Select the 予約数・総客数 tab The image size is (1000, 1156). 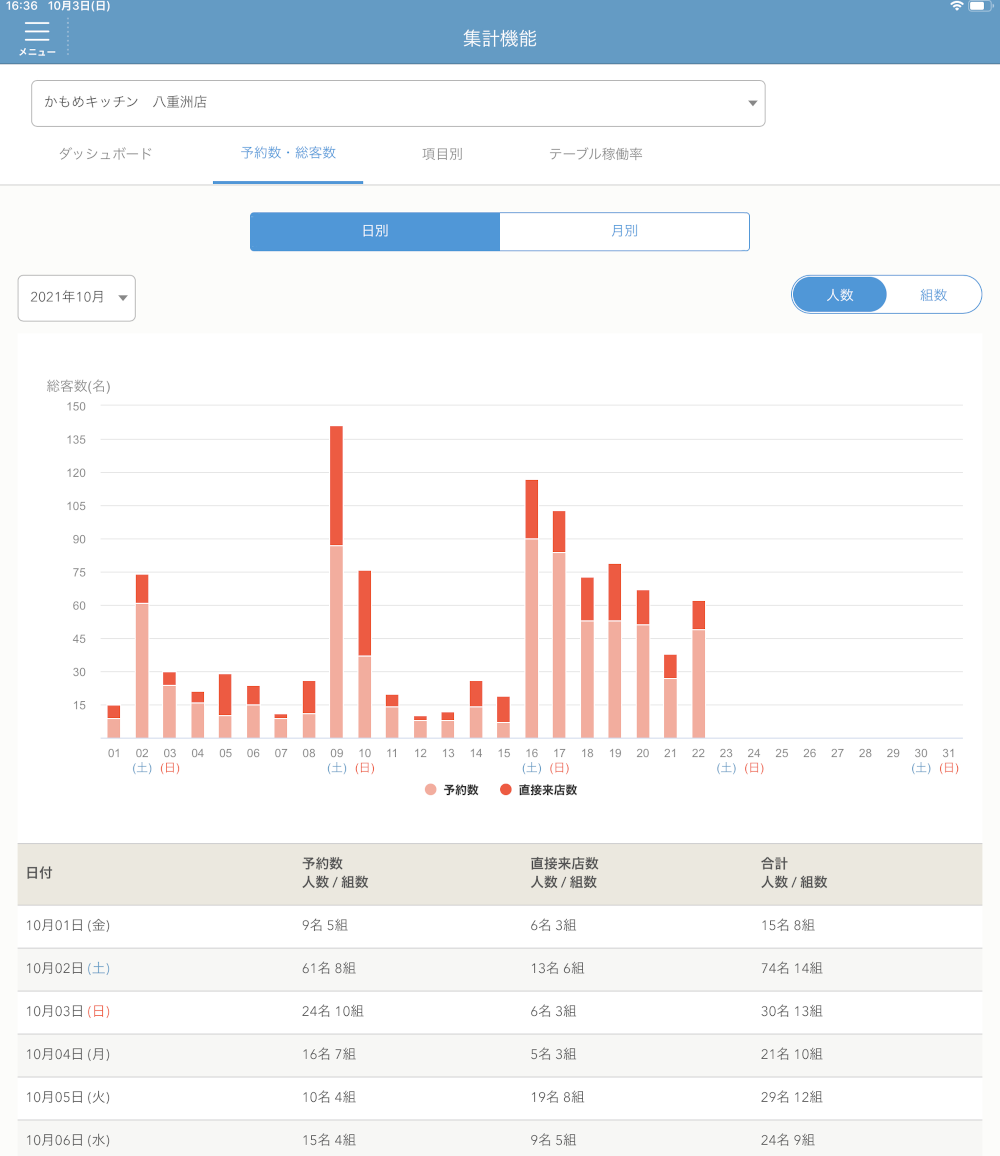click(288, 154)
